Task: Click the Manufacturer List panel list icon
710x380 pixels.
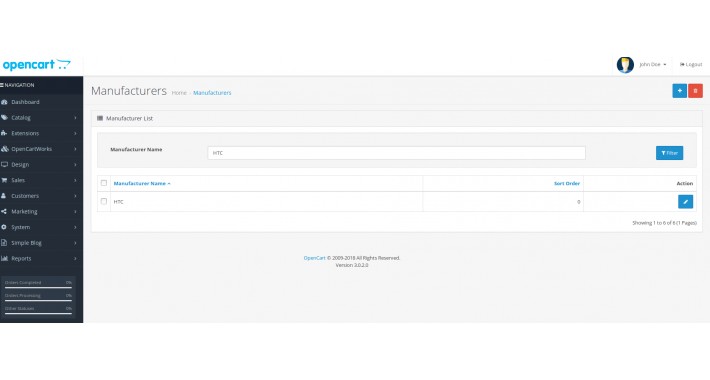Action: tap(100, 118)
